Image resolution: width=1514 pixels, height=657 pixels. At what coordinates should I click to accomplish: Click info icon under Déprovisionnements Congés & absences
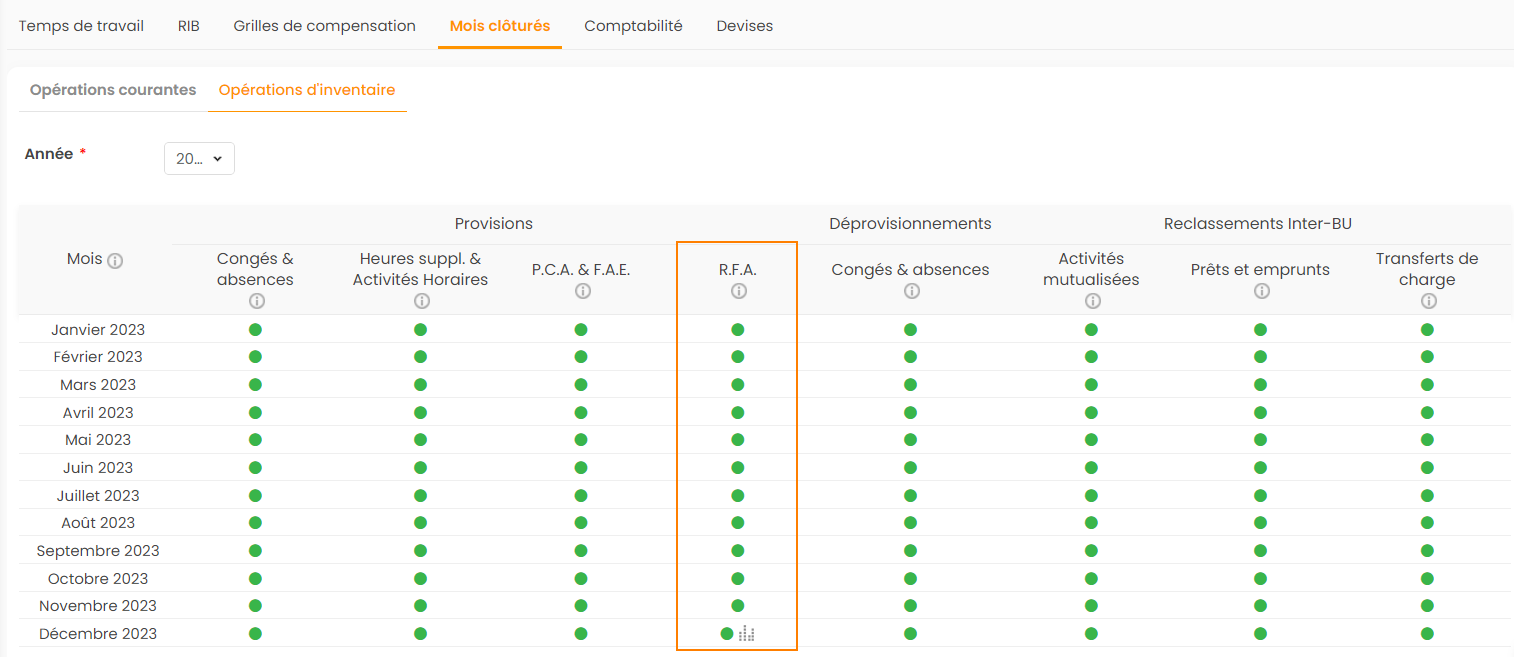[x=911, y=291]
